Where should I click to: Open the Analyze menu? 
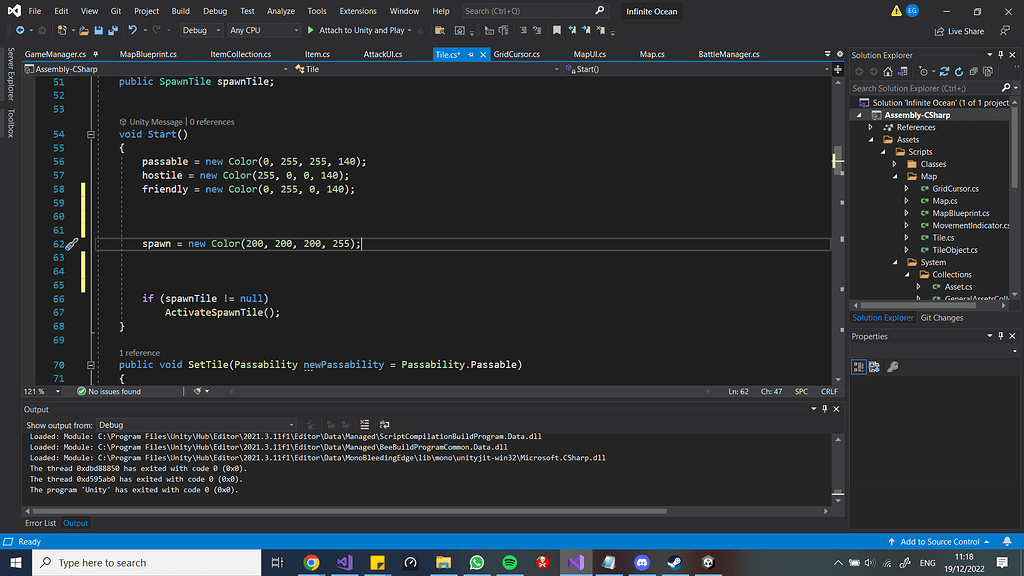[x=281, y=11]
